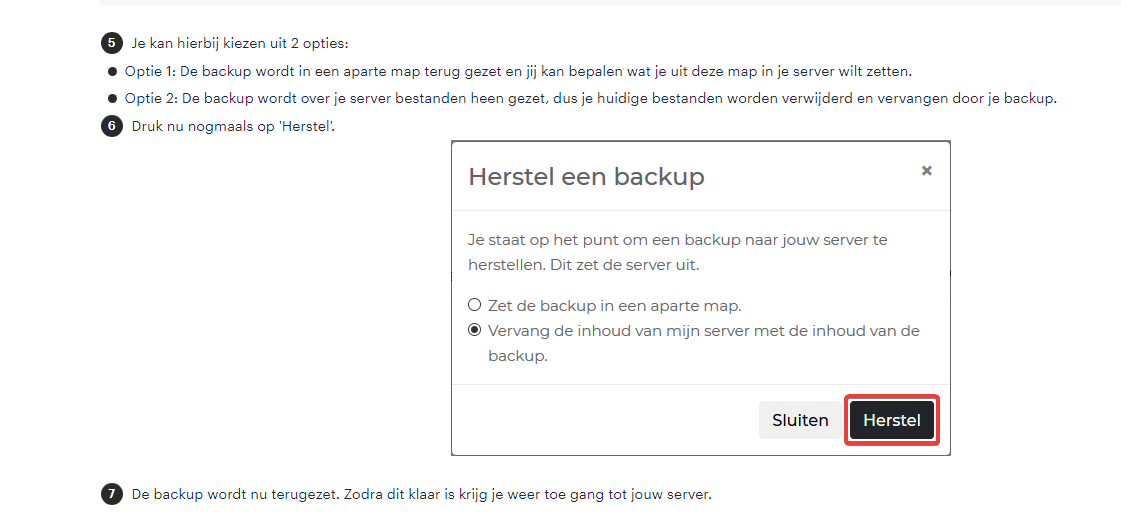Click the dialog's 'Je staat op het punt' warning text
Viewport: 1121px width, 528px height.
677,253
